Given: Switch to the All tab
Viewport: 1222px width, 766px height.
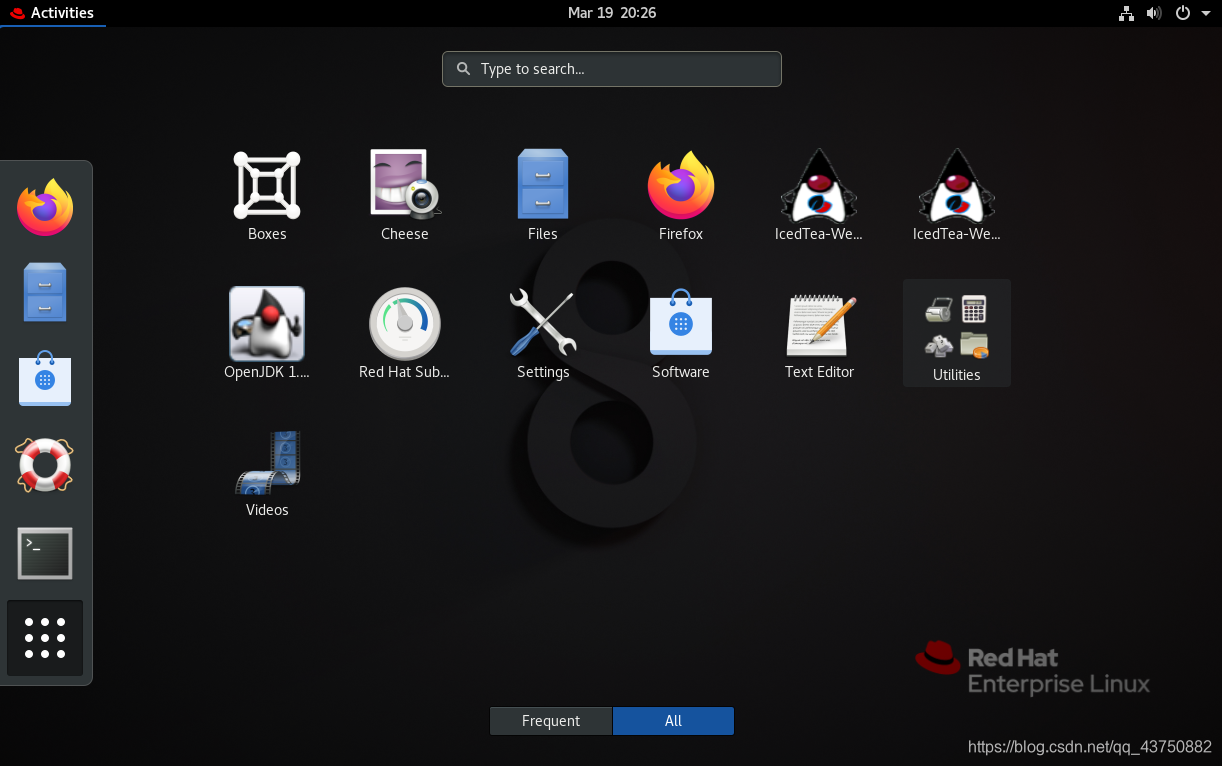Looking at the screenshot, I should click(673, 721).
